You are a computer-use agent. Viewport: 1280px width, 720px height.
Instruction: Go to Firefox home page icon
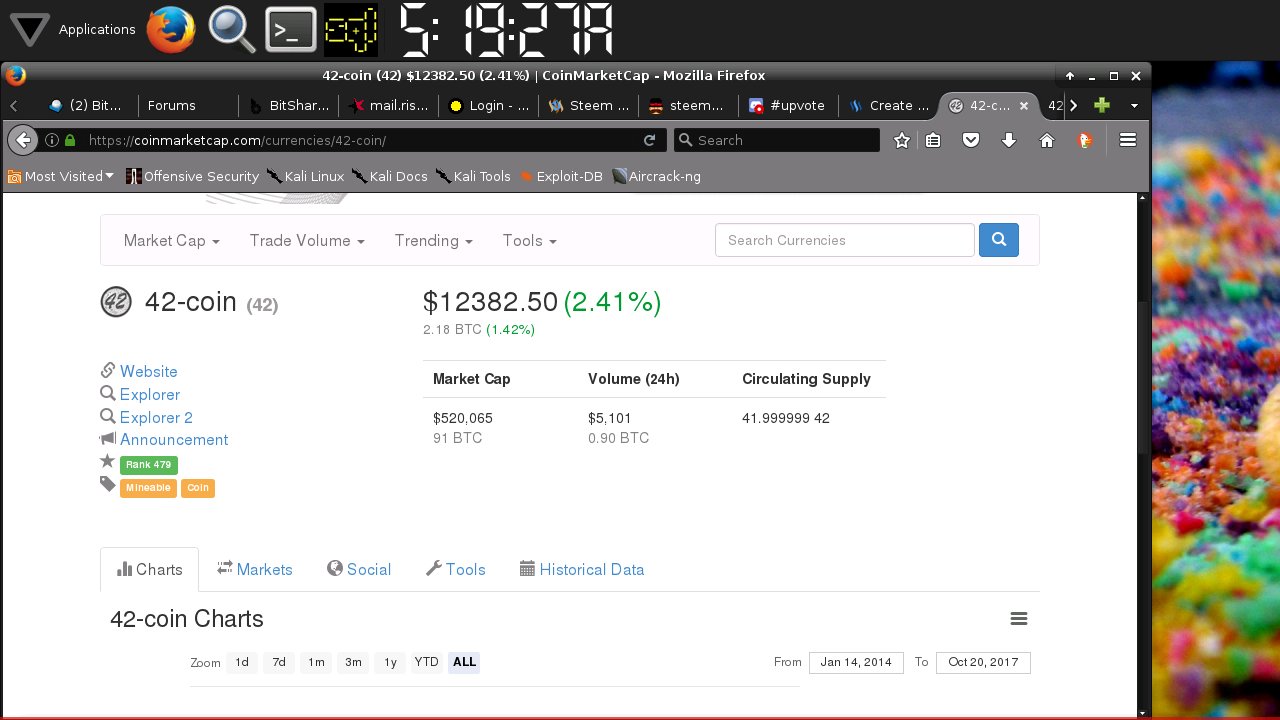pyautogui.click(x=1047, y=140)
